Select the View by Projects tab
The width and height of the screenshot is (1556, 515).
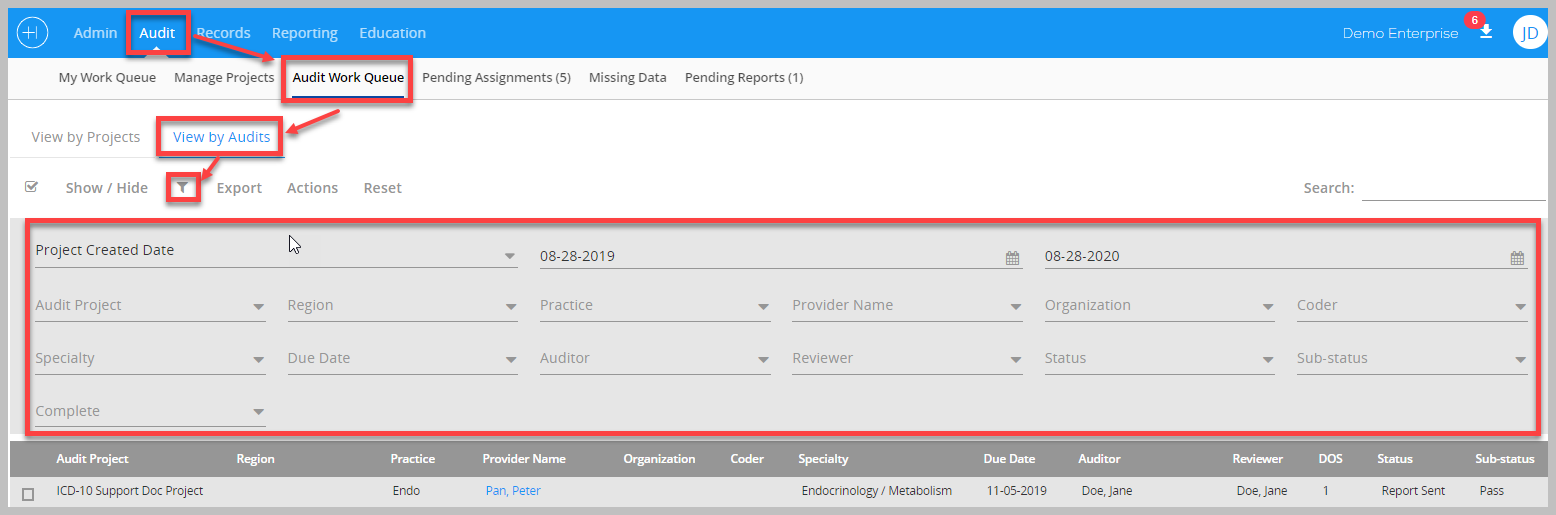[x=86, y=137]
